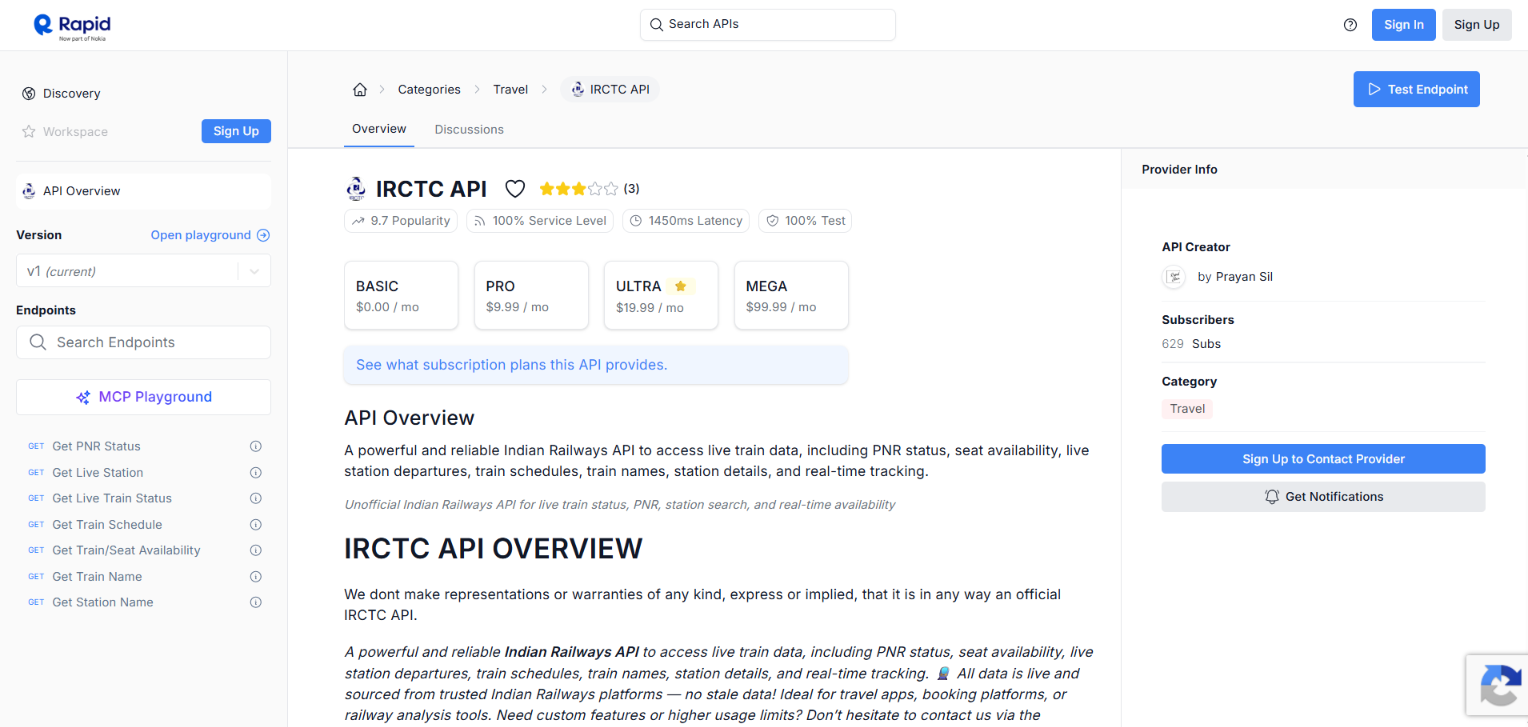Select the BASIC $0.00 plan card

(x=401, y=295)
